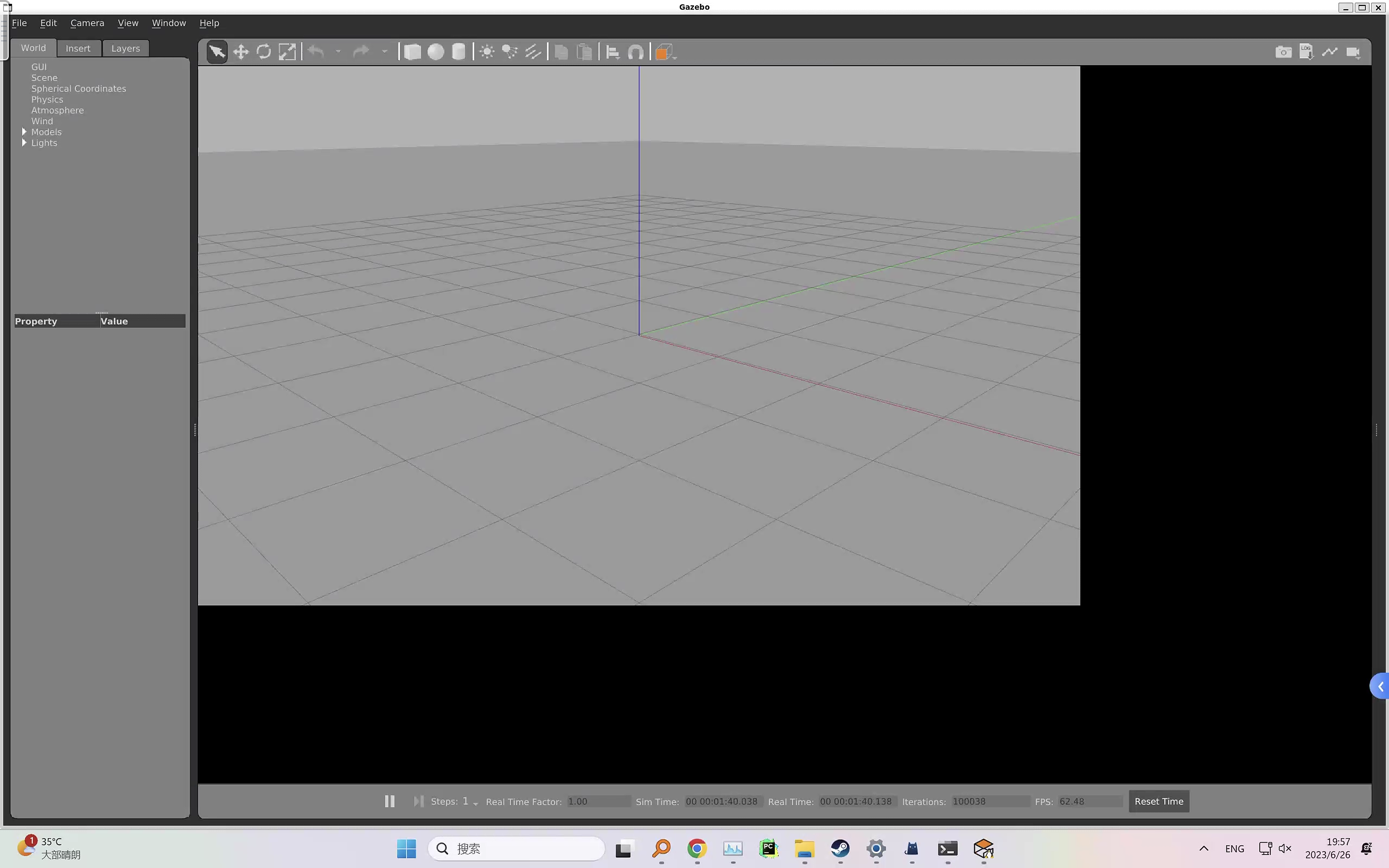Select the Translate mode tool
This screenshot has height=868, width=1389.
[241, 52]
